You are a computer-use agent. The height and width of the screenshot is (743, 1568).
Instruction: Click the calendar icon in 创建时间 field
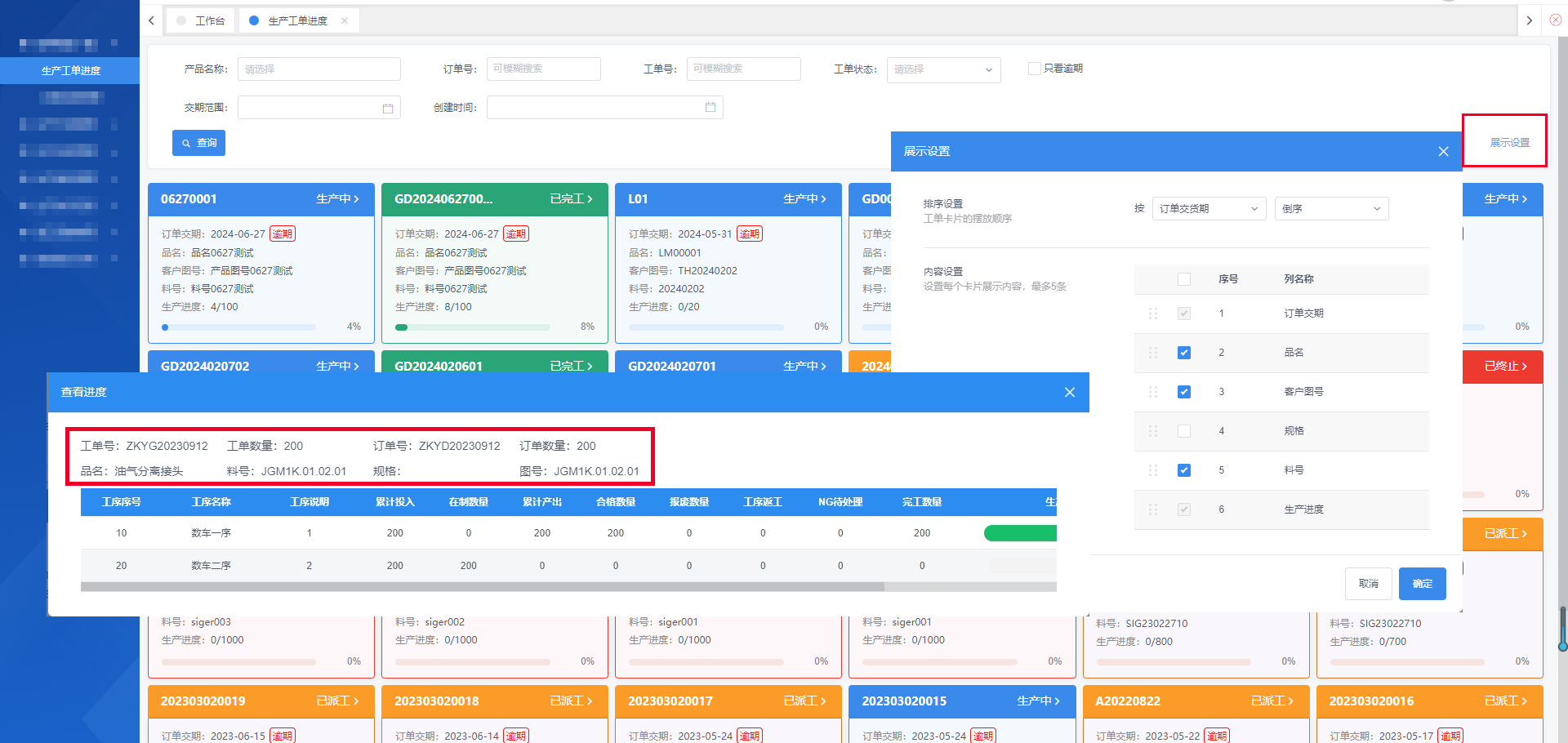[710, 107]
